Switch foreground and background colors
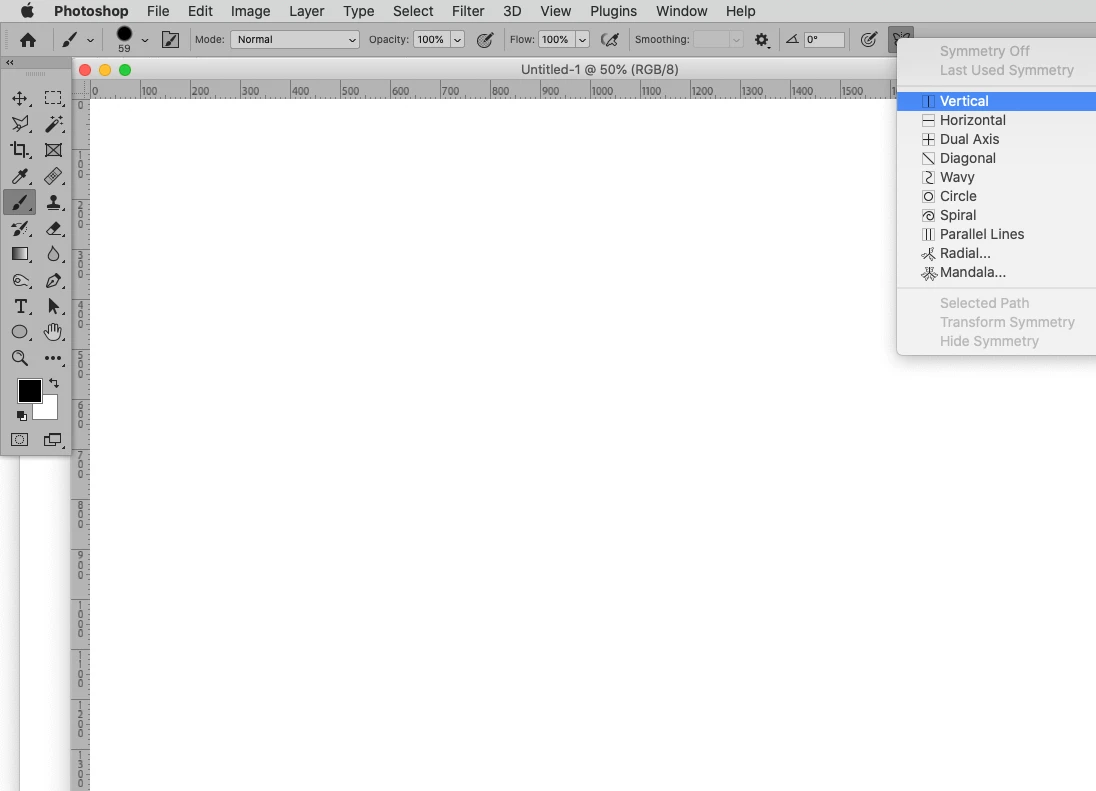The width and height of the screenshot is (1096, 791). 54,383
